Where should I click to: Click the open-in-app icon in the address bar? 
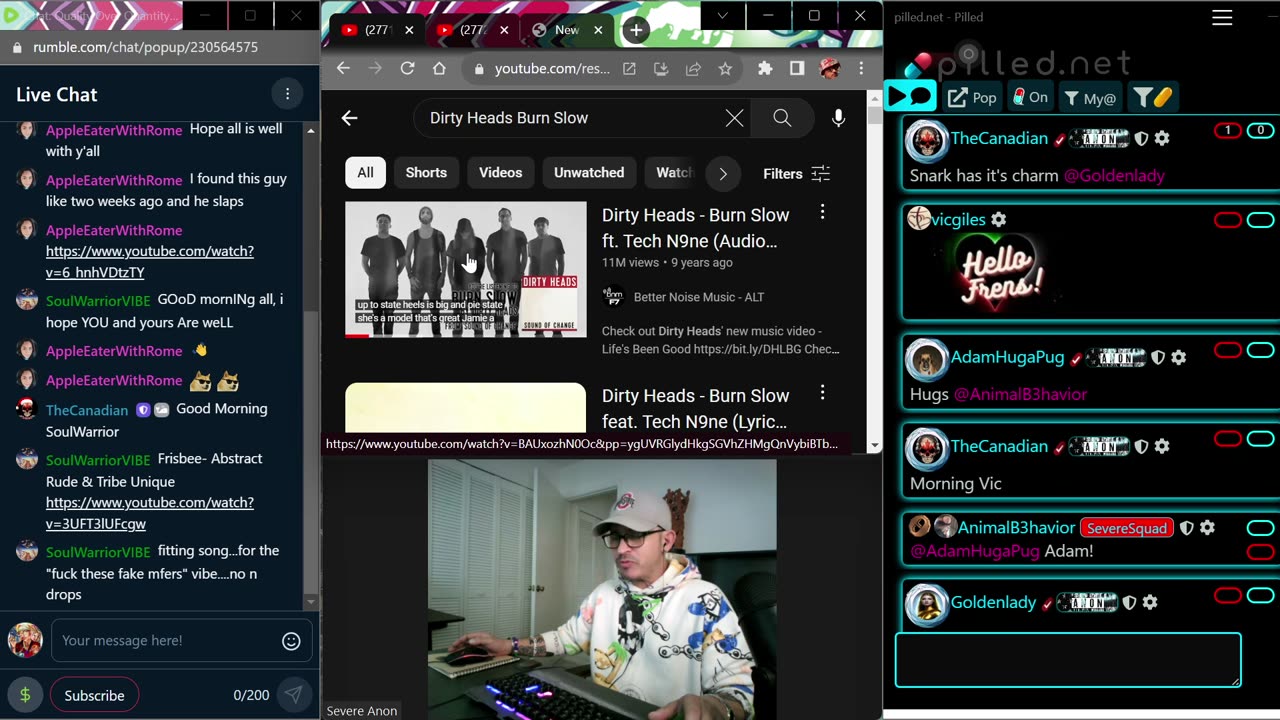pyautogui.click(x=629, y=69)
